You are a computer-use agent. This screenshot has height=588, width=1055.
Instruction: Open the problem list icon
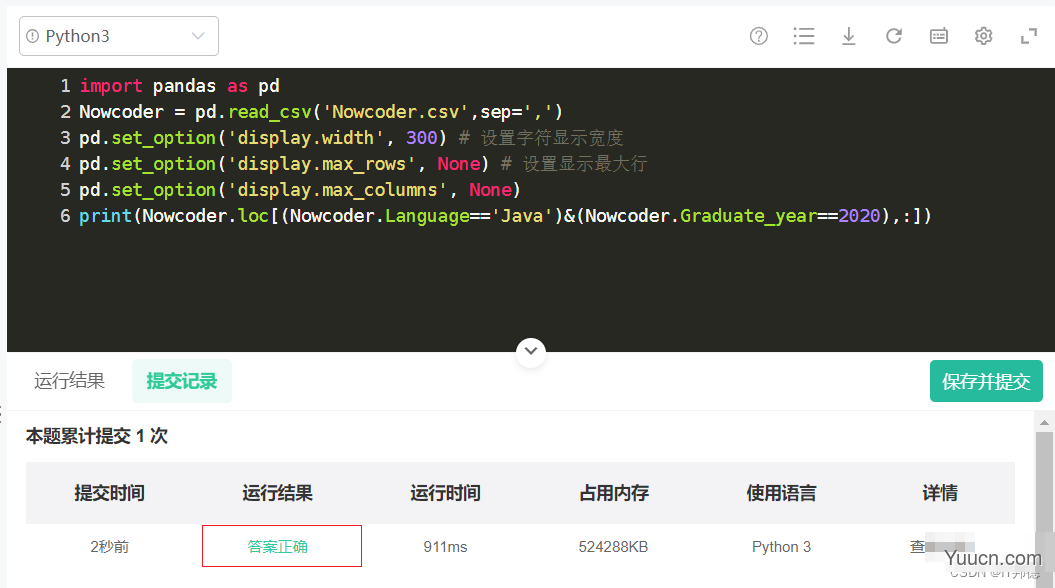(x=803, y=36)
